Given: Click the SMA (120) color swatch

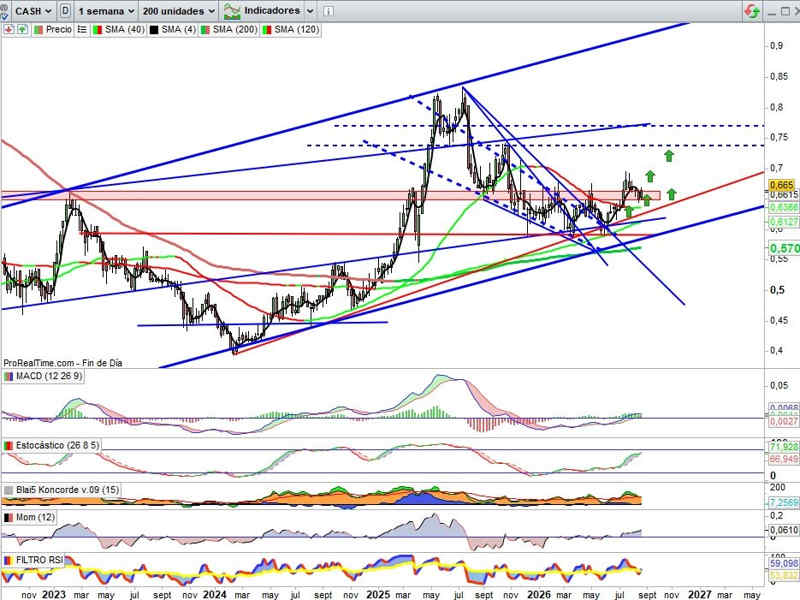Looking at the screenshot, I should (266, 30).
